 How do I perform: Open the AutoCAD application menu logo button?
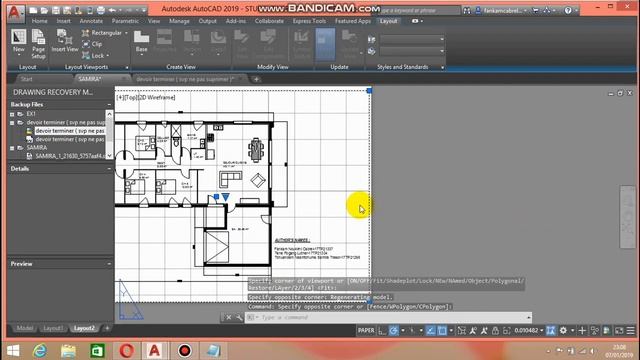click(15, 13)
